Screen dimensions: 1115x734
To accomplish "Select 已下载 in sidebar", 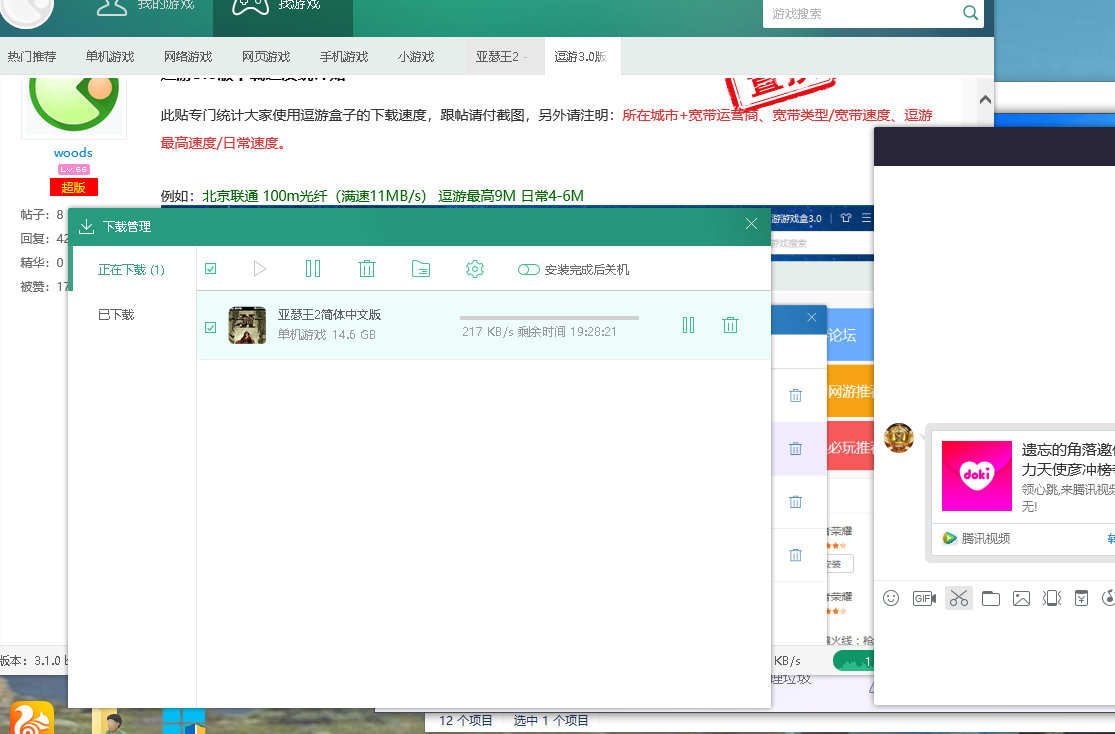I will click(x=116, y=314).
